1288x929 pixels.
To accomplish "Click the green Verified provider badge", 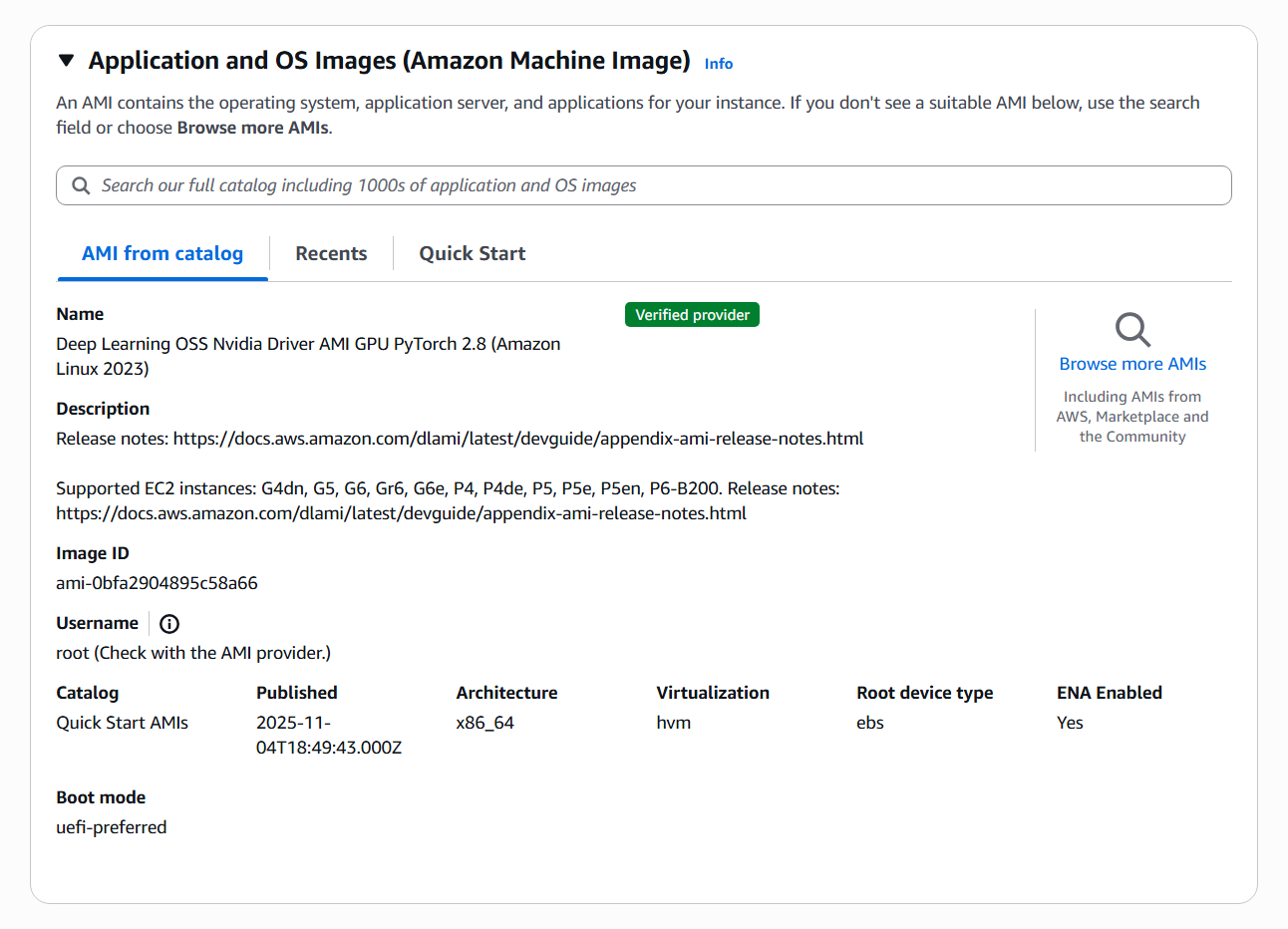I will click(692, 315).
